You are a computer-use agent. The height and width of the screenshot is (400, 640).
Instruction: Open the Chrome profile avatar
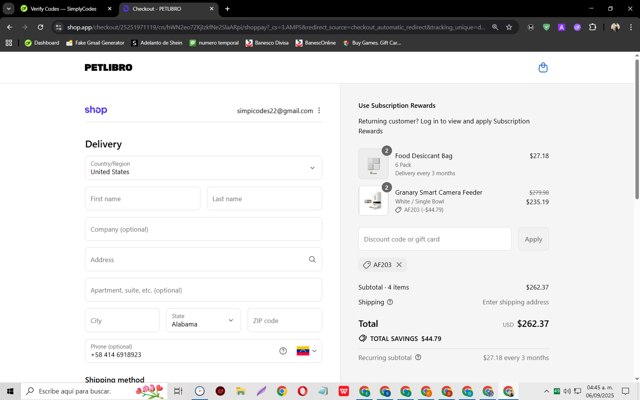[615, 27]
